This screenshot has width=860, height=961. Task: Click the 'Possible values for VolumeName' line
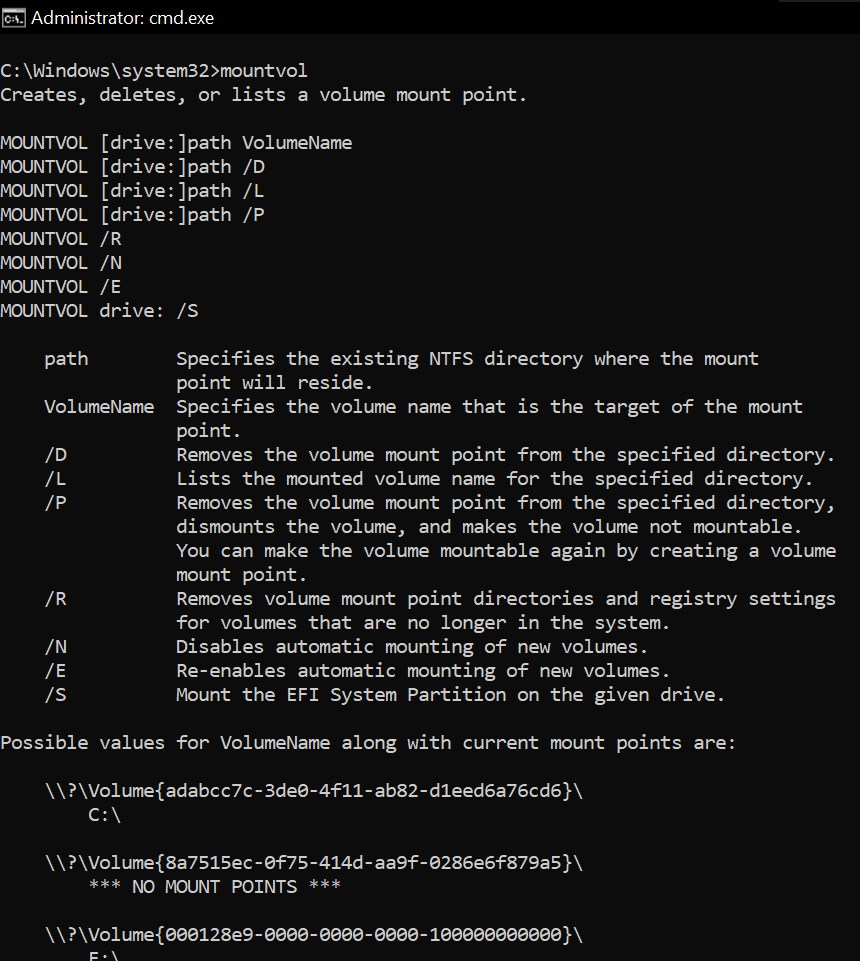click(368, 743)
